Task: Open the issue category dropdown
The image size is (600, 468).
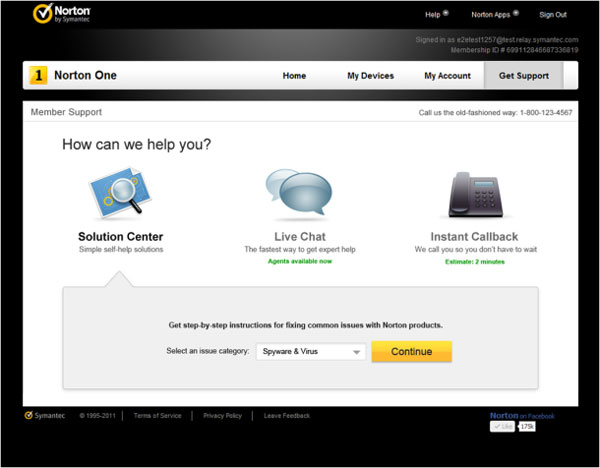Action: pyautogui.click(x=311, y=351)
